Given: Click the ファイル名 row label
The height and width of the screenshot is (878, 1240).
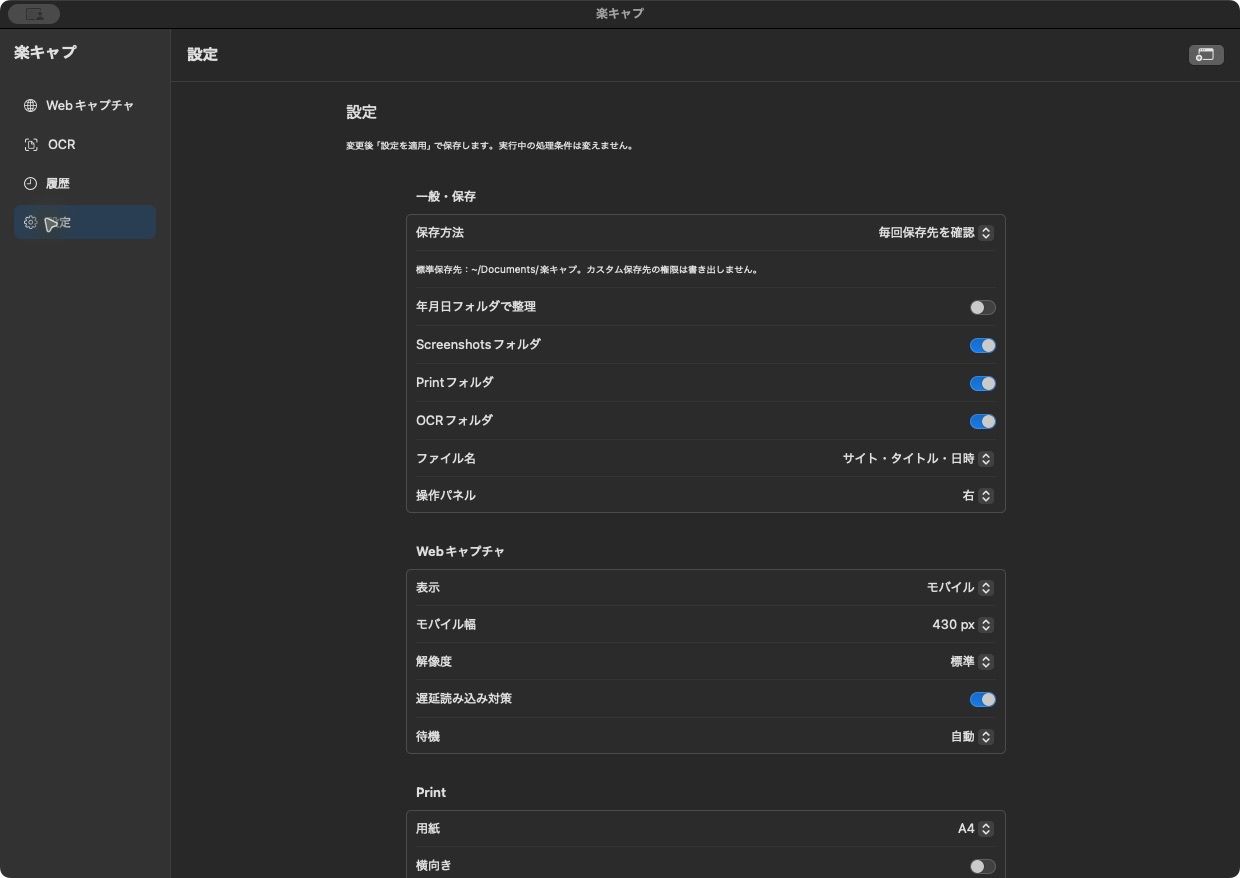Looking at the screenshot, I should tap(446, 459).
